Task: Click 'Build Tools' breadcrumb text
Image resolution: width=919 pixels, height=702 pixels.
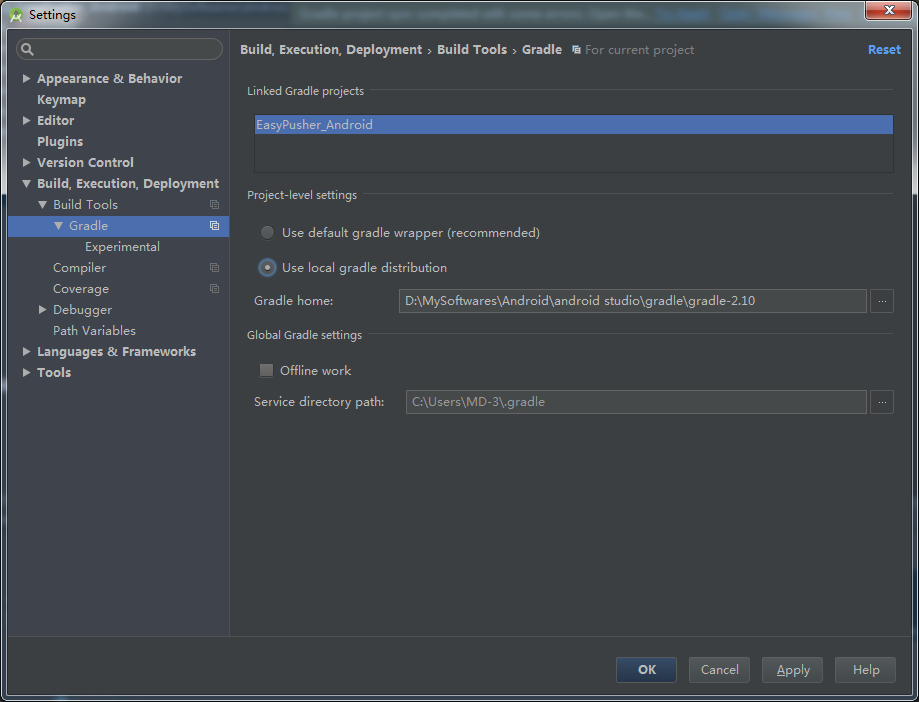Action: pos(472,50)
